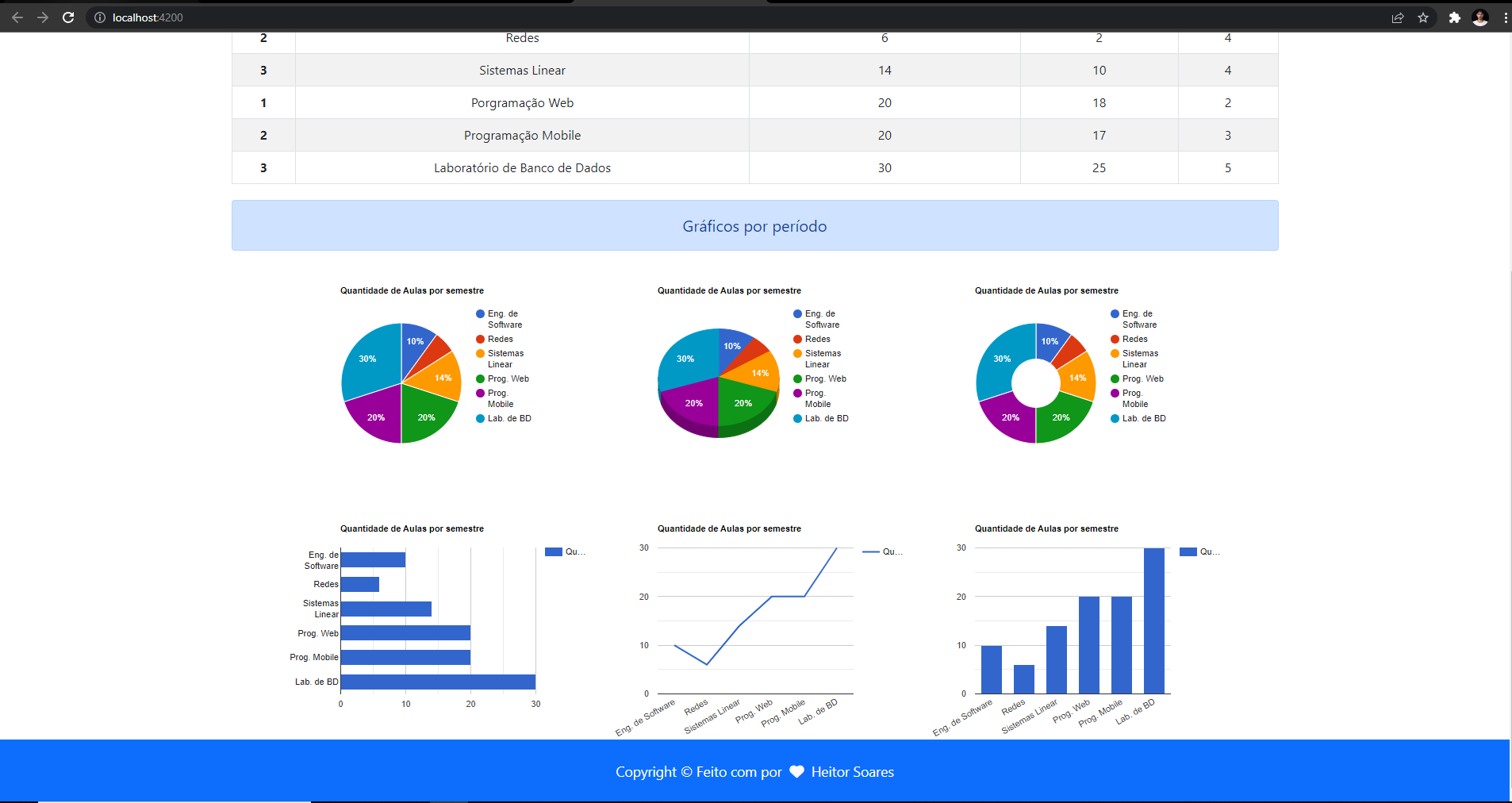Click the Redes column in column chart

pyautogui.click(x=1024, y=679)
